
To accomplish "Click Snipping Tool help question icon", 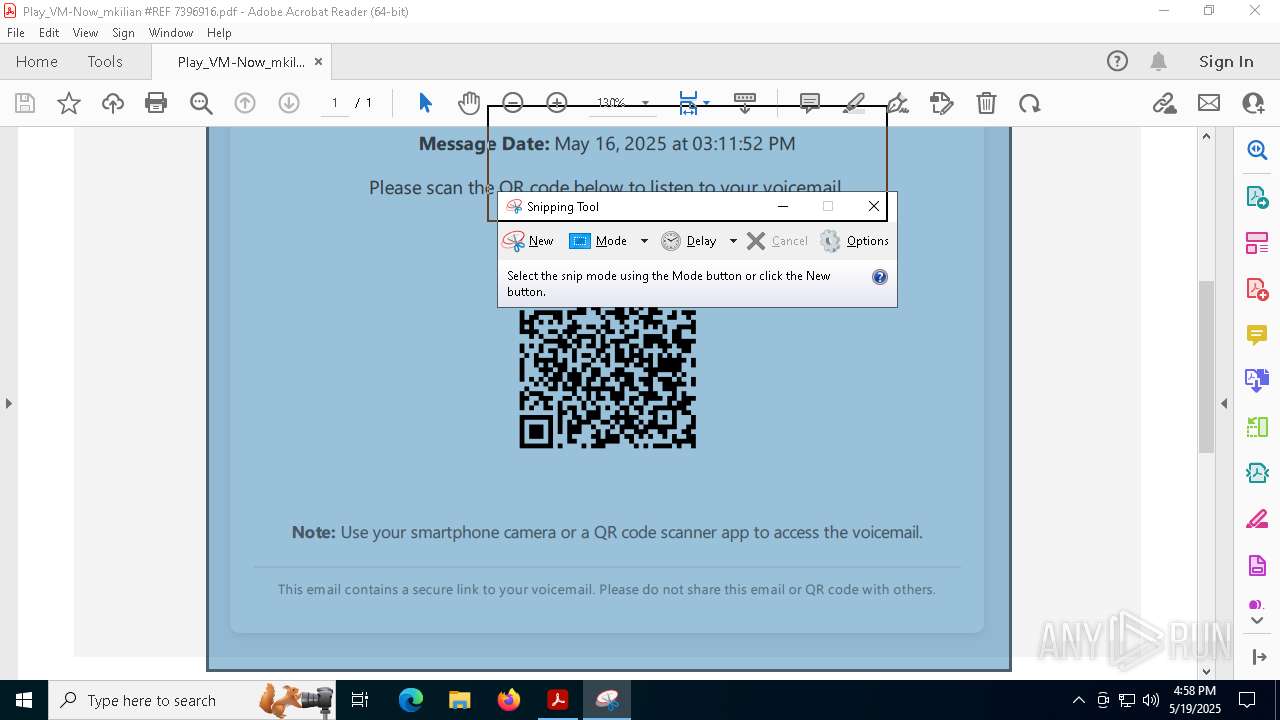I will click(x=880, y=277).
